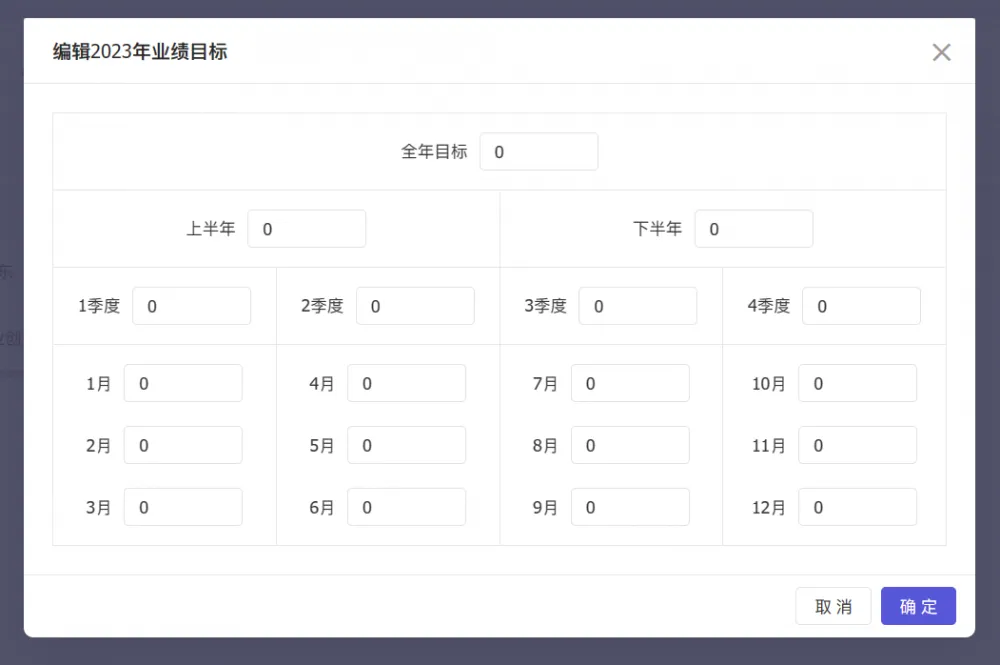Image resolution: width=1000 pixels, height=665 pixels.
Task: Select the 5月 input box
Action: (406, 445)
